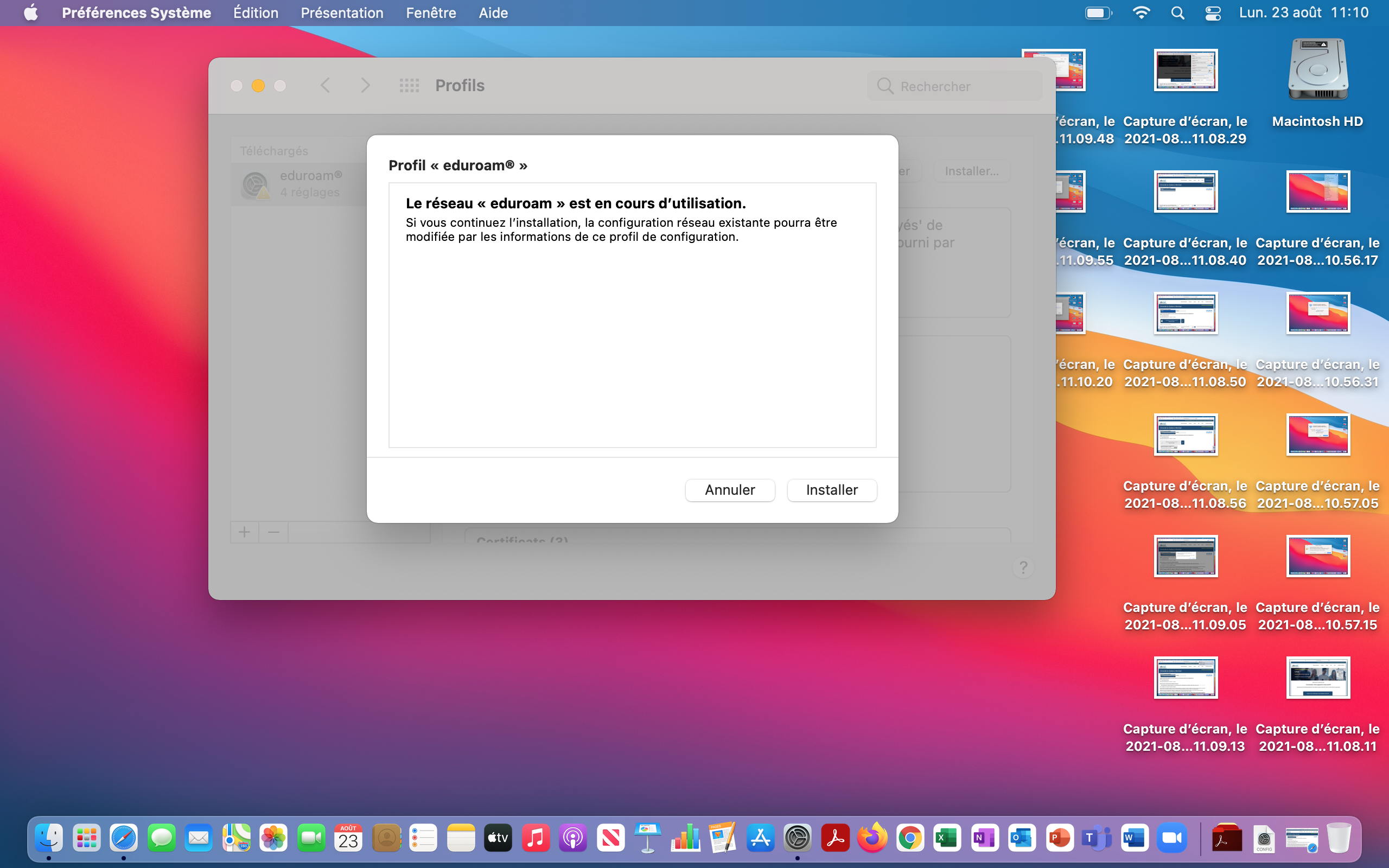Image resolution: width=1389 pixels, height=868 pixels.
Task: Open App Store from the Dock
Action: pos(761,838)
